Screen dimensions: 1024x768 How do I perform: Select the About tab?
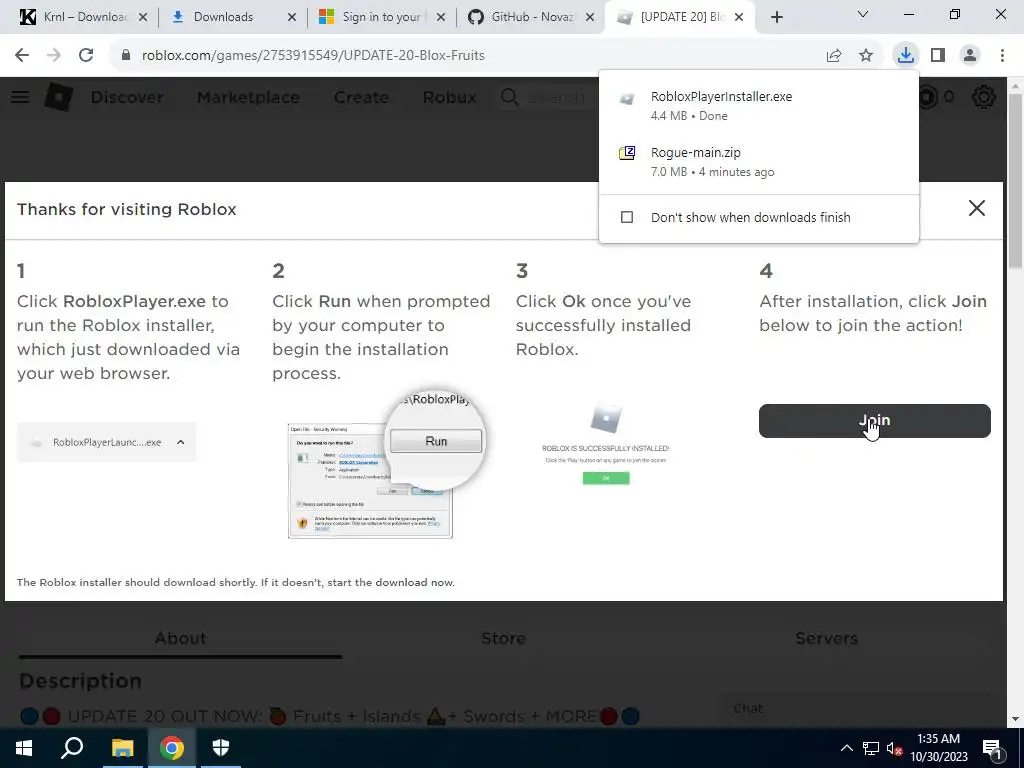pyautogui.click(x=180, y=638)
